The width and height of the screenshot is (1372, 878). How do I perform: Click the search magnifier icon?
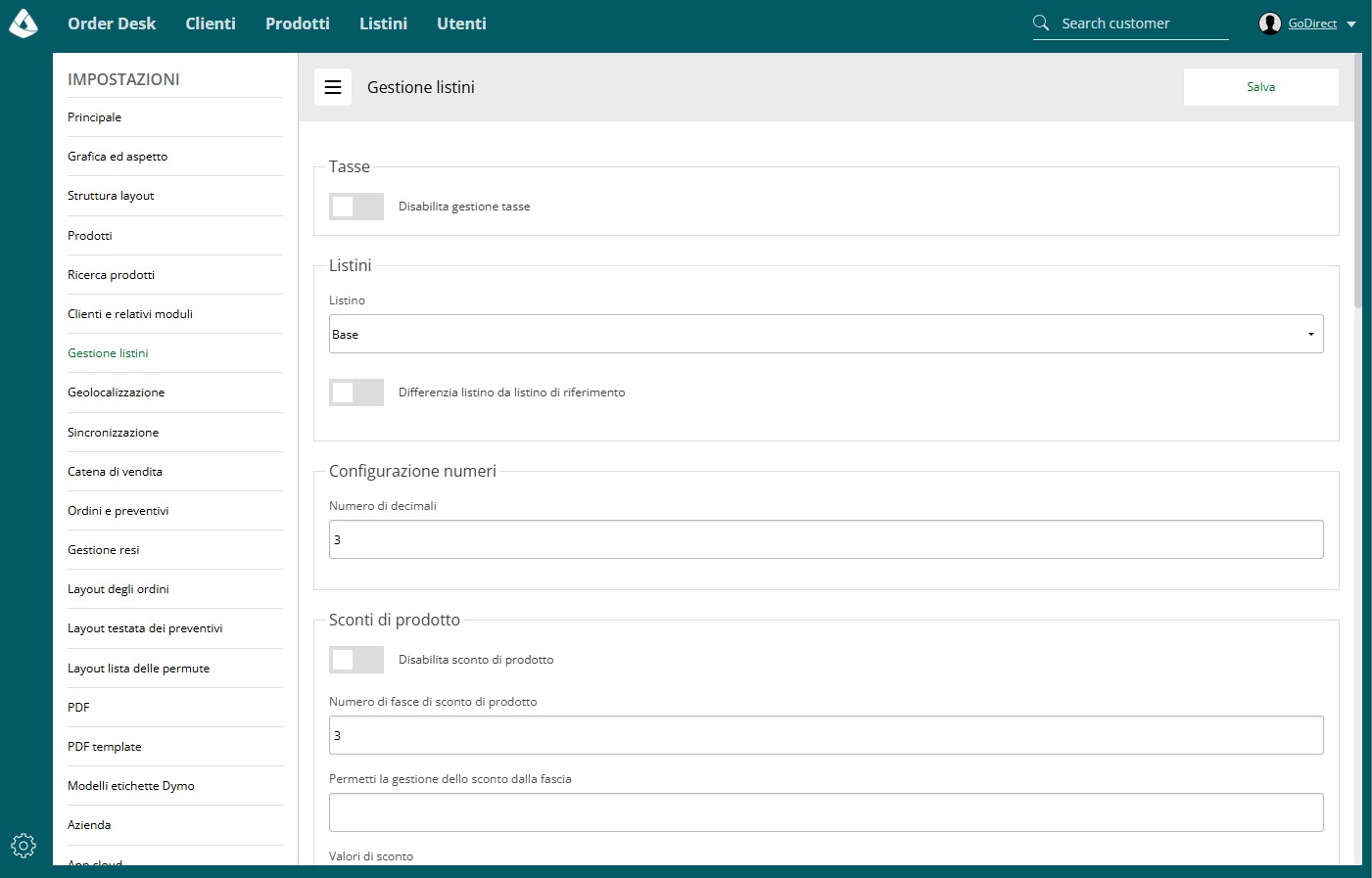1041,23
